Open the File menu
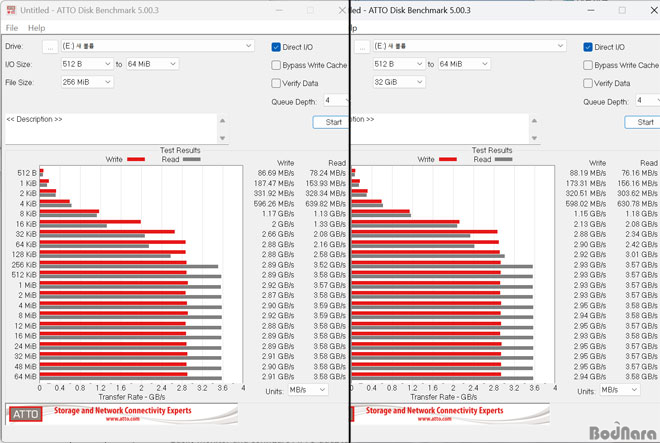Image resolution: width=660 pixels, height=443 pixels. pyautogui.click(x=12, y=28)
